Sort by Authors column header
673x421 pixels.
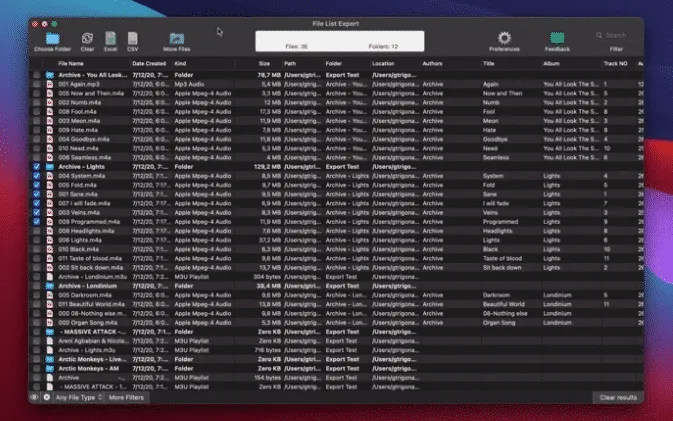[432, 64]
